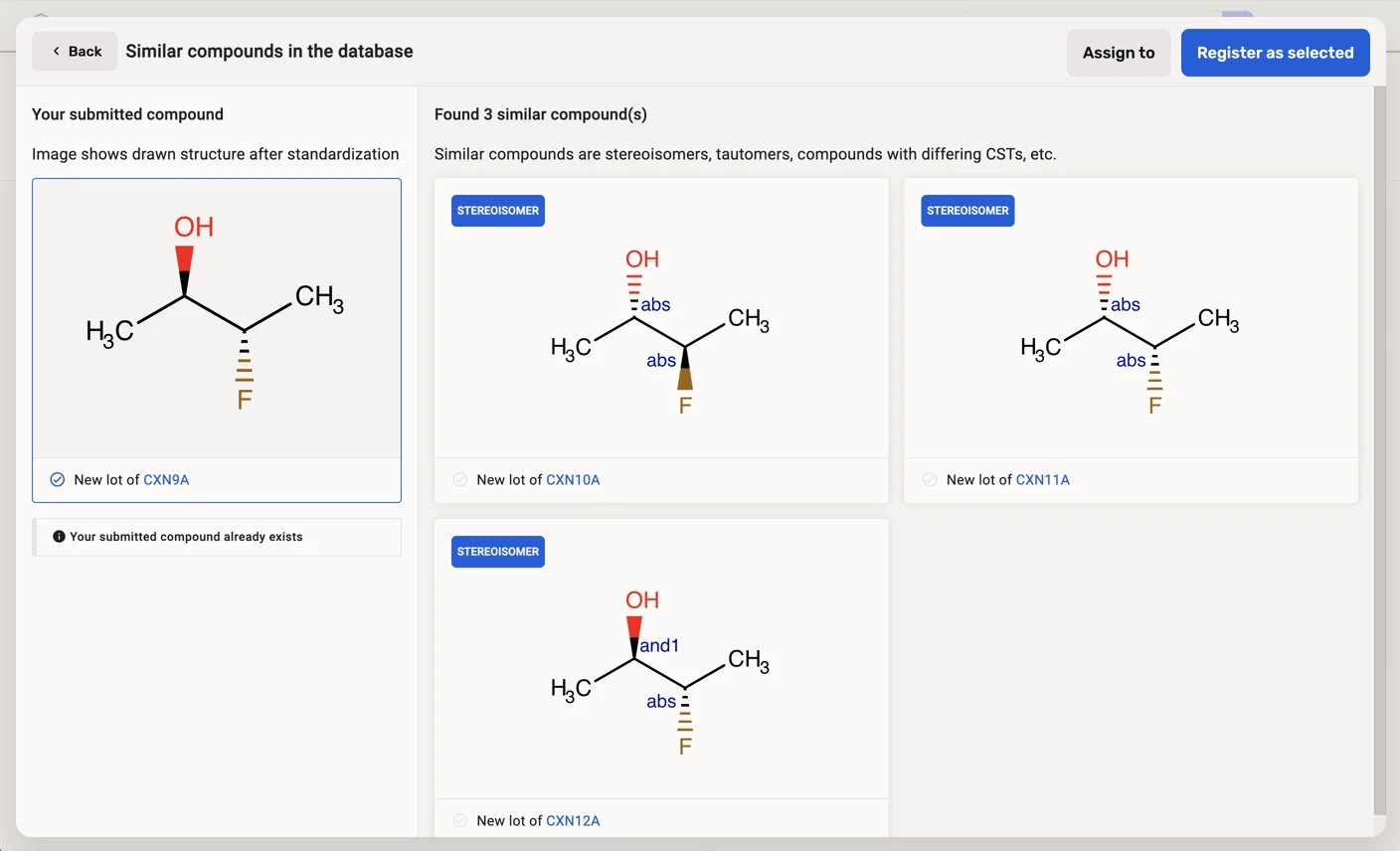Click the Back button
1400x851 pixels.
pyautogui.click(x=75, y=52)
